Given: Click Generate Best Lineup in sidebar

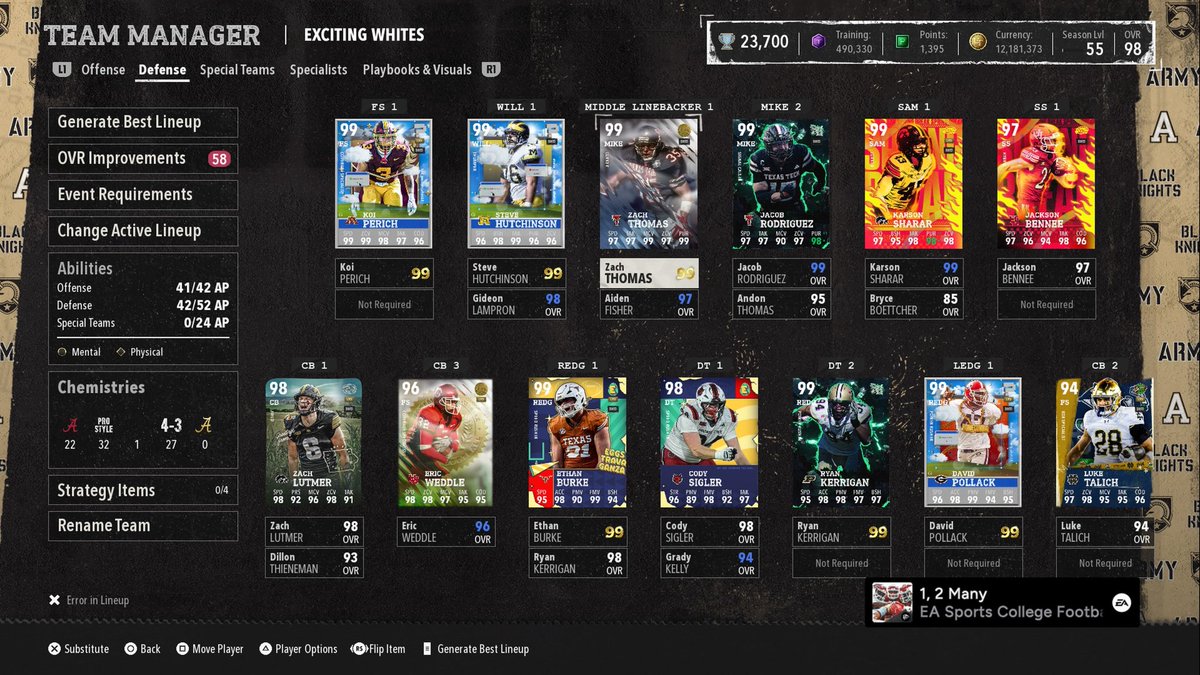Looking at the screenshot, I should [143, 122].
